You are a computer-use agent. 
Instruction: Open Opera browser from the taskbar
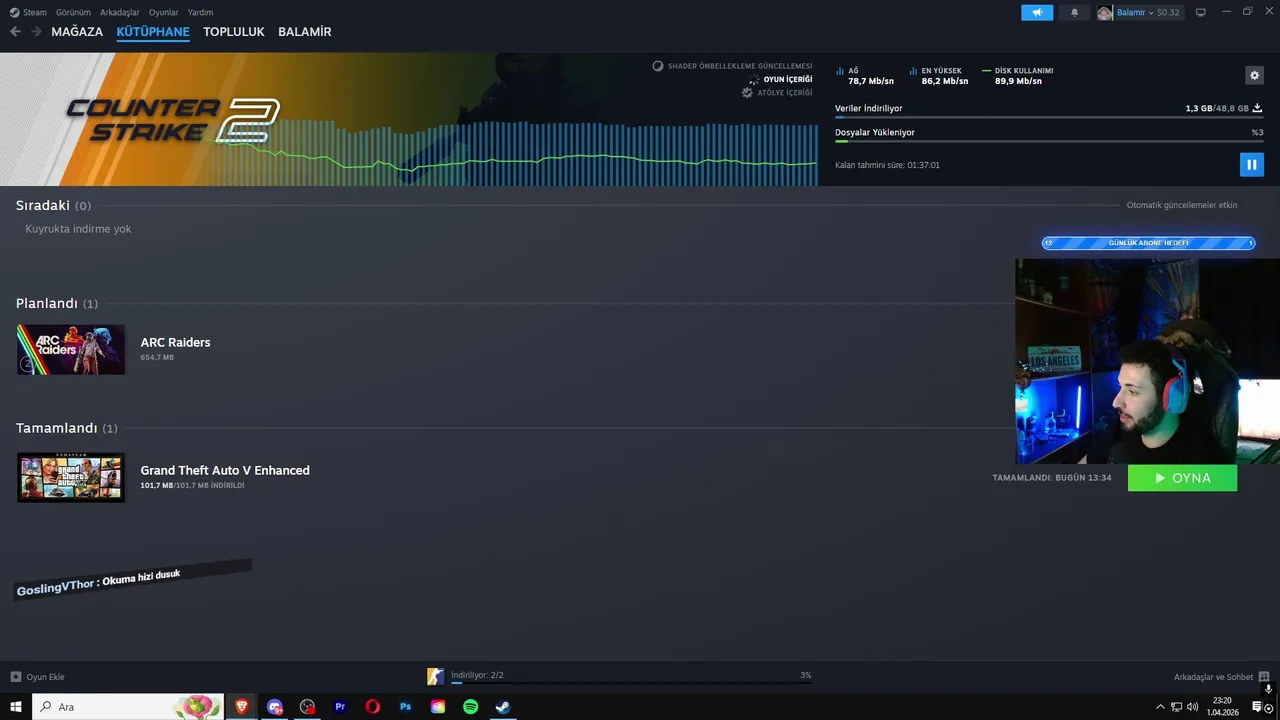pyautogui.click(x=372, y=707)
